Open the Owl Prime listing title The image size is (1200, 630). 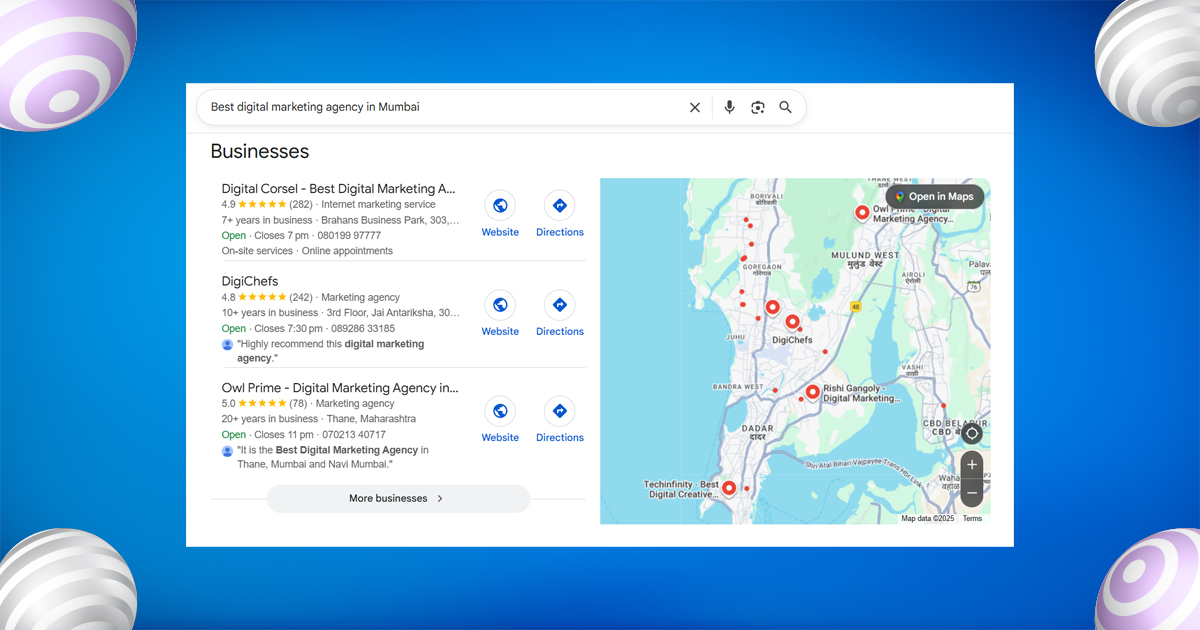(339, 387)
